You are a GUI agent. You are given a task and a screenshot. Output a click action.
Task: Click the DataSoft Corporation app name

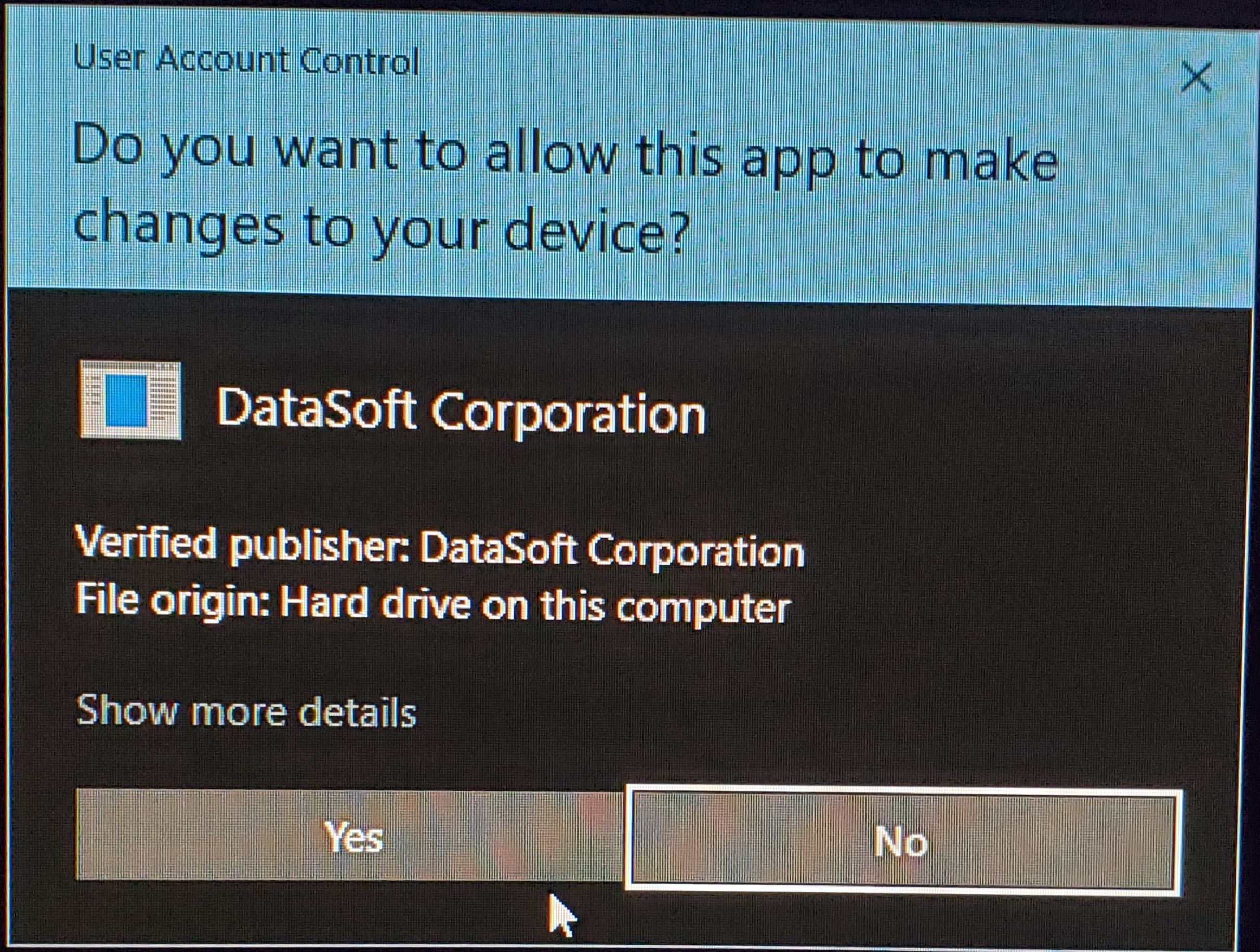click(461, 412)
